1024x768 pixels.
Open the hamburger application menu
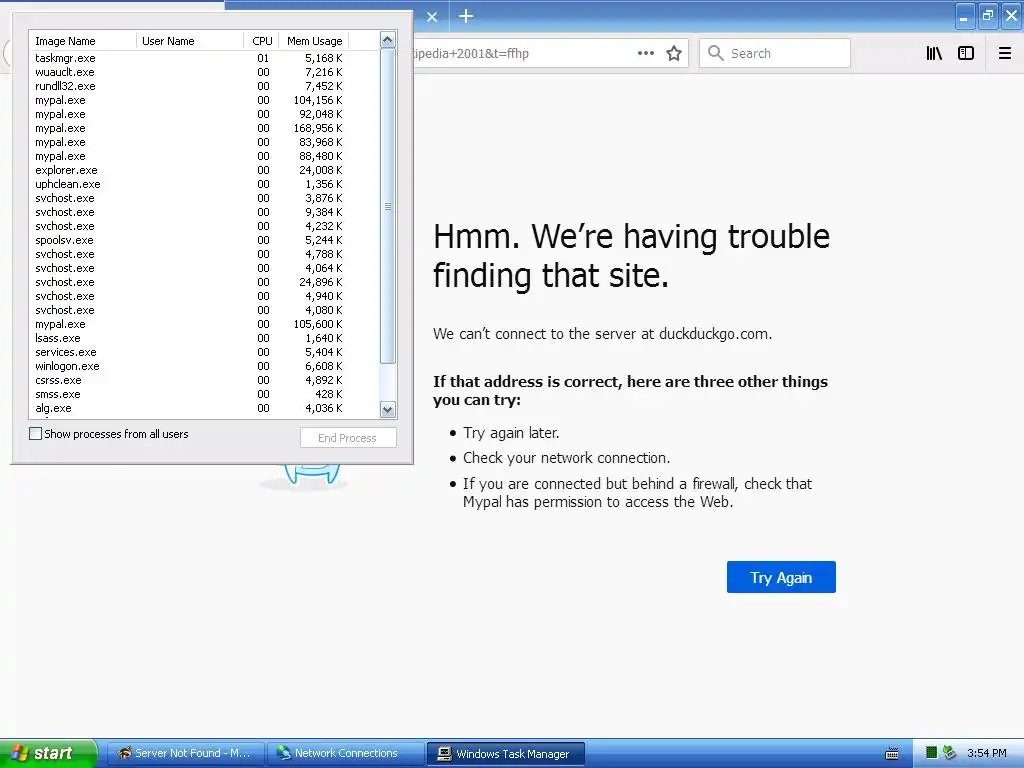coord(1005,54)
